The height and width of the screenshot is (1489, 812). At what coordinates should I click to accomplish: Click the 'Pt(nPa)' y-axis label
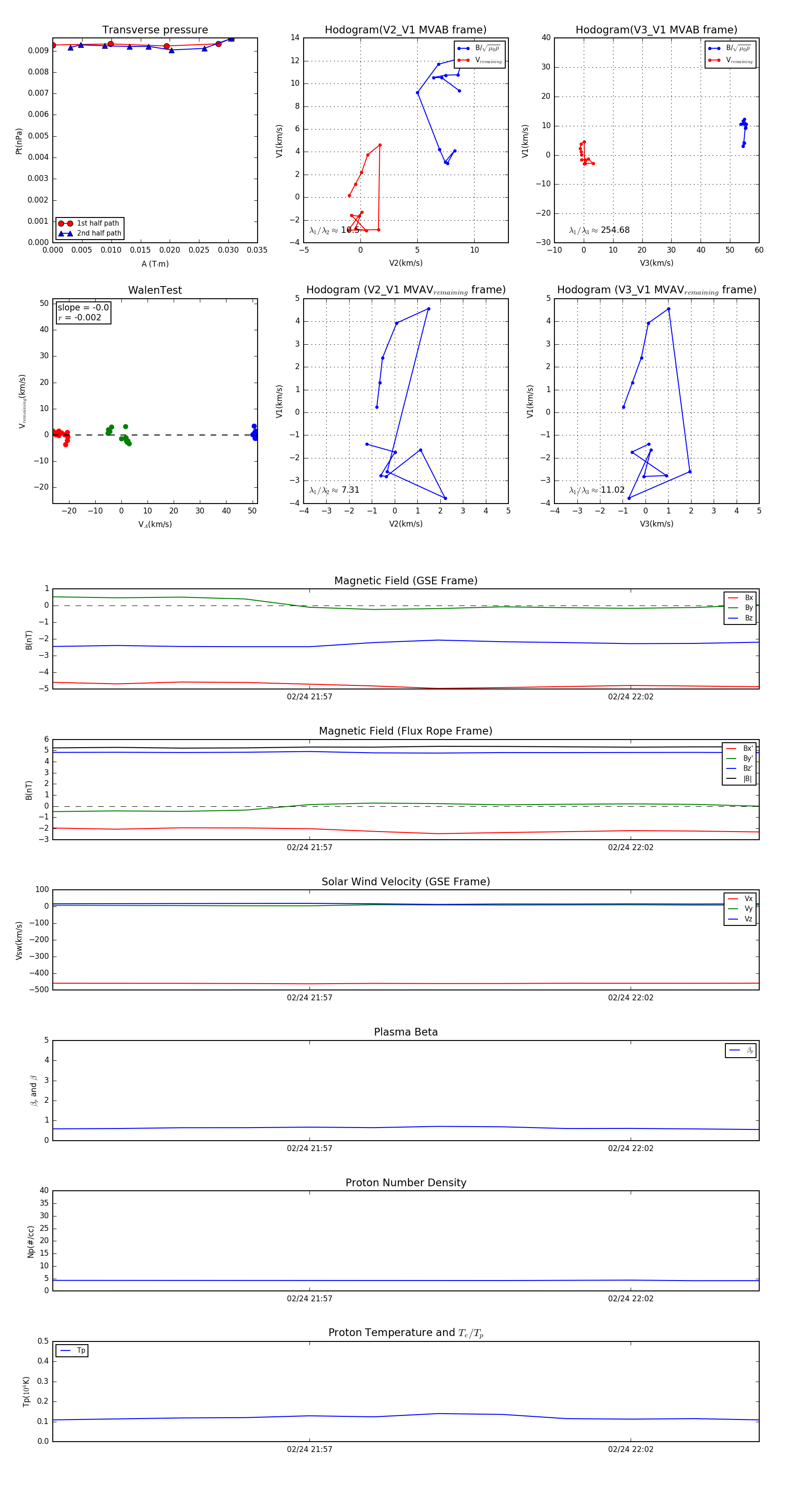point(18,141)
